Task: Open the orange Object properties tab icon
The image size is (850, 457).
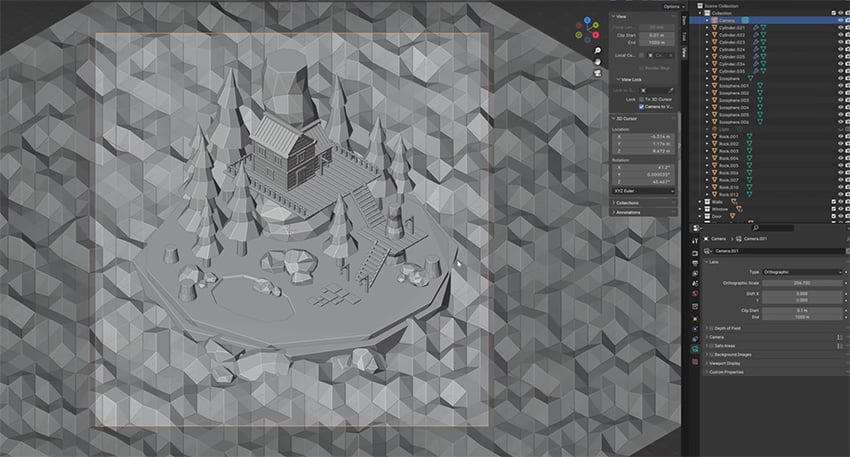Action: tap(695, 319)
